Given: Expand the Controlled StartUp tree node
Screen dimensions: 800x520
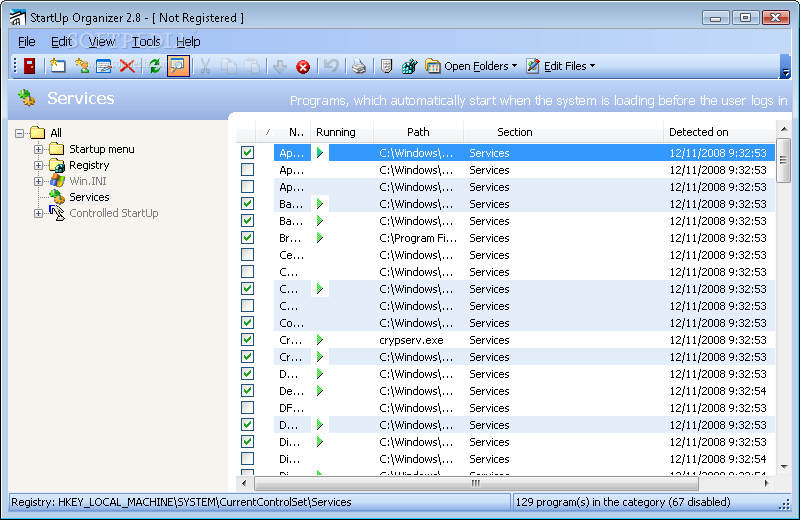Looking at the screenshot, I should tap(38, 213).
